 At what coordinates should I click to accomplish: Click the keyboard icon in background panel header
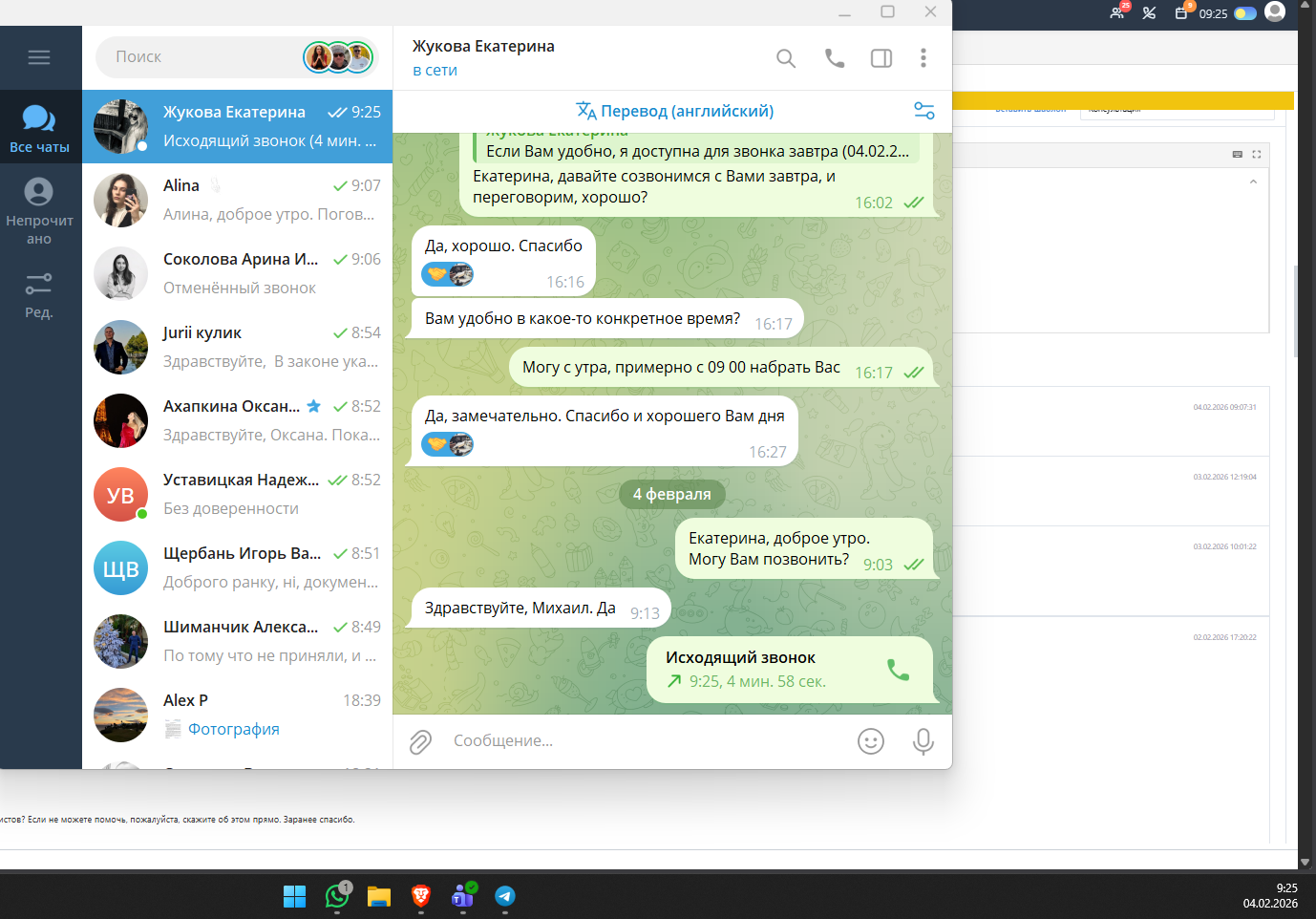[x=1238, y=154]
